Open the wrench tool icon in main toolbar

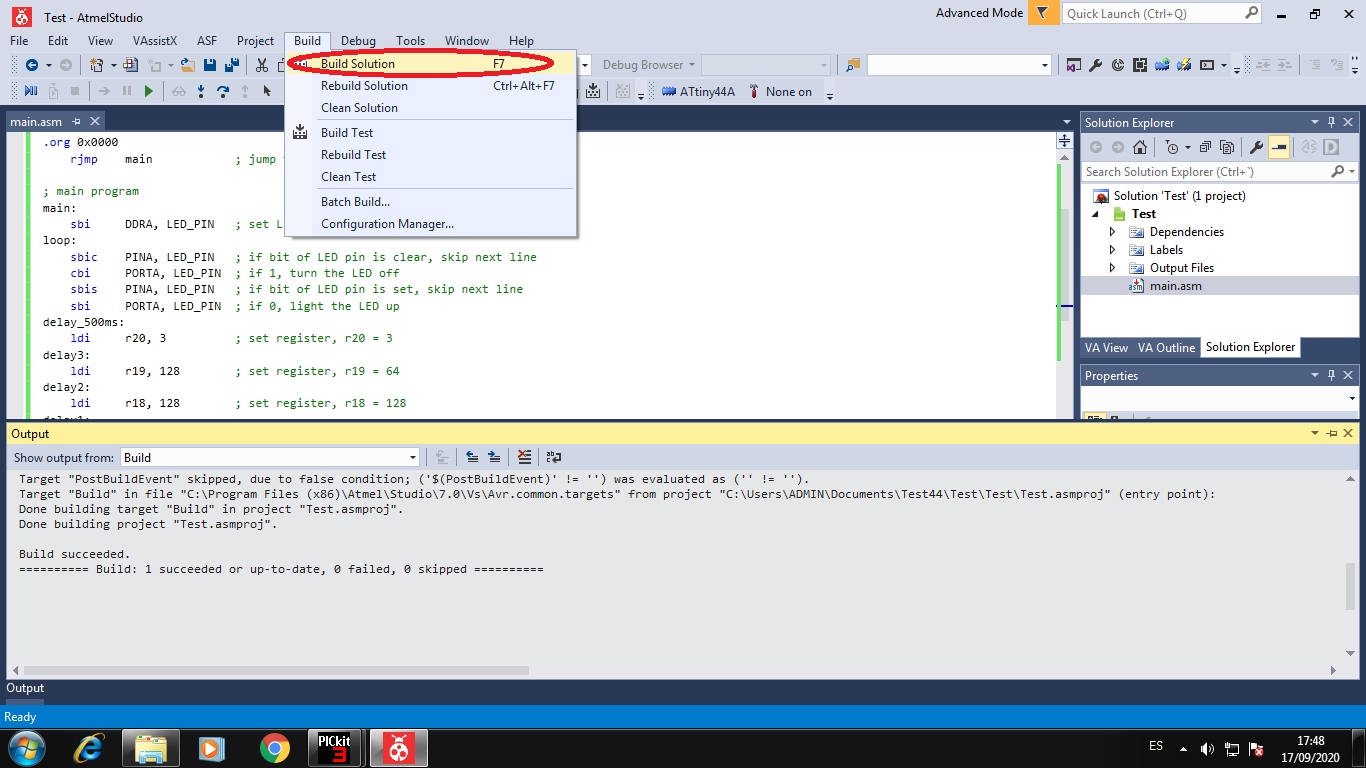click(x=1096, y=65)
